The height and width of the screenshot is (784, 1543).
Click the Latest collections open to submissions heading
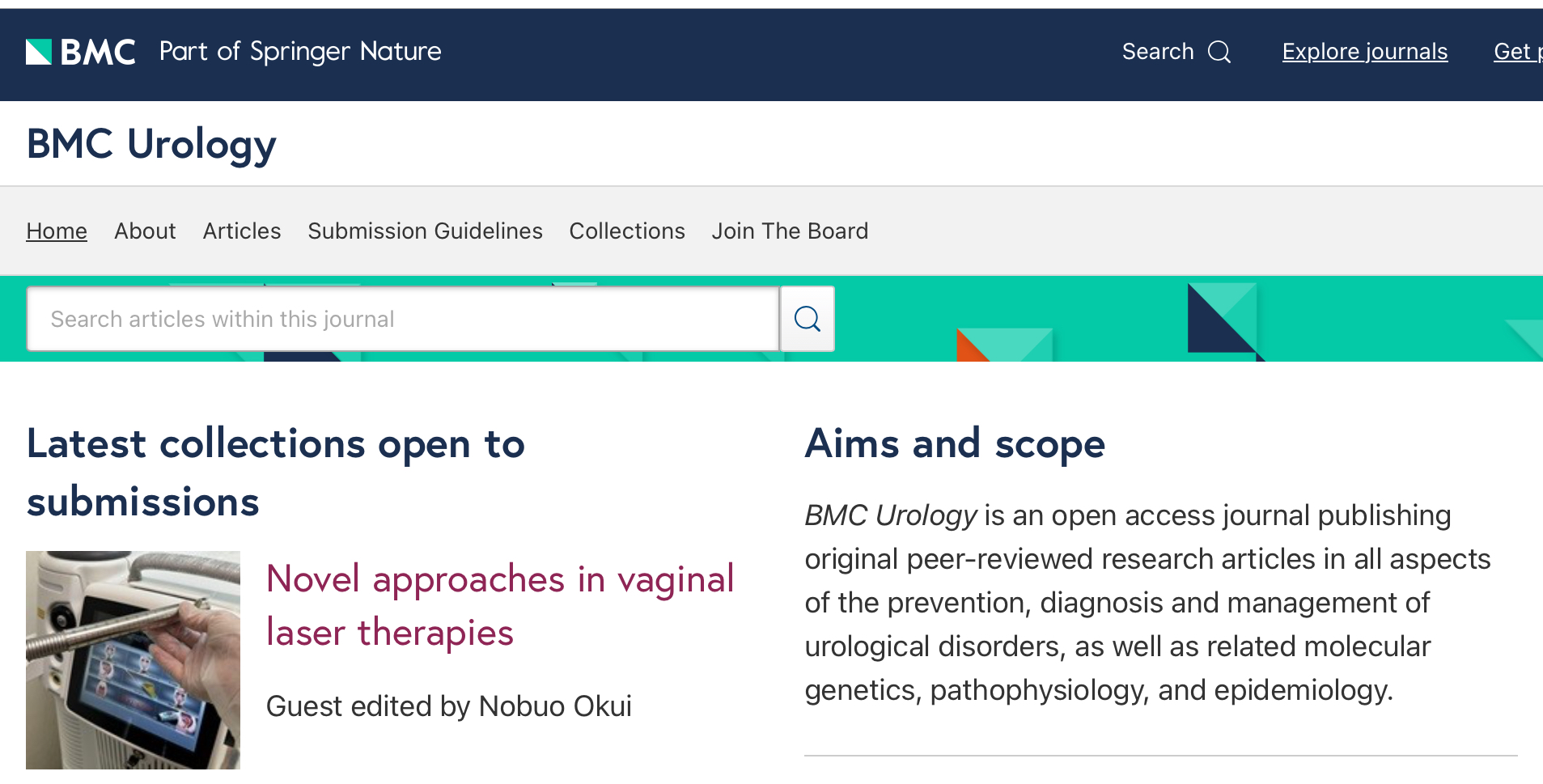coord(276,473)
